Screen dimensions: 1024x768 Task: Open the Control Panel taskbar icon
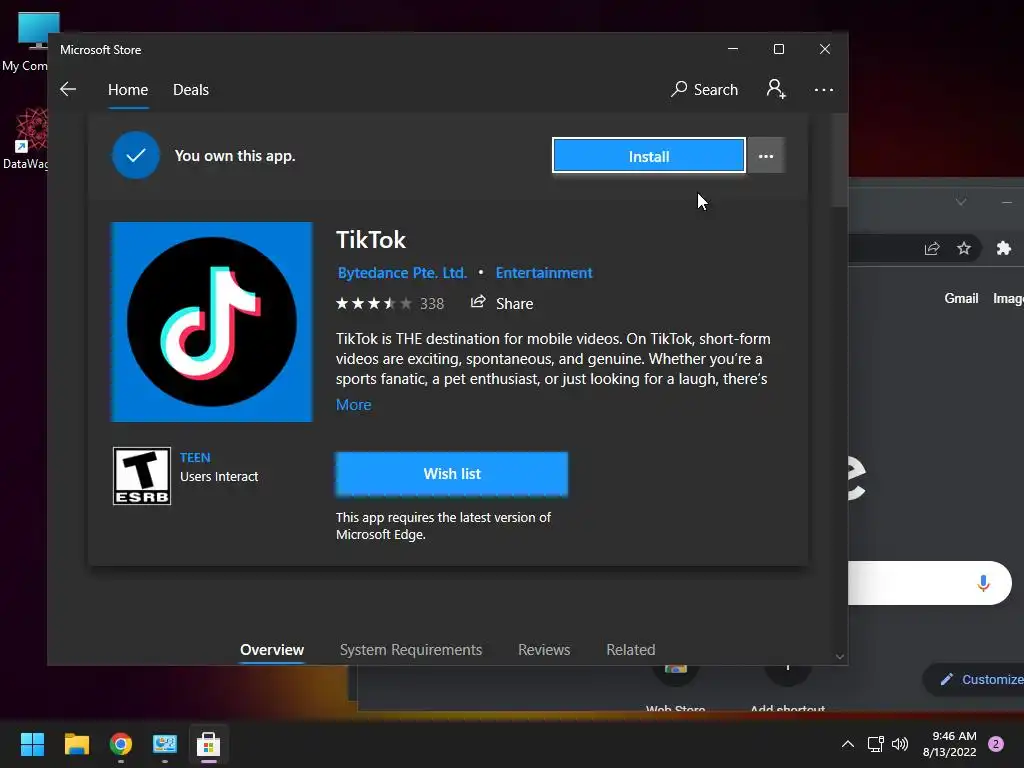click(x=165, y=744)
